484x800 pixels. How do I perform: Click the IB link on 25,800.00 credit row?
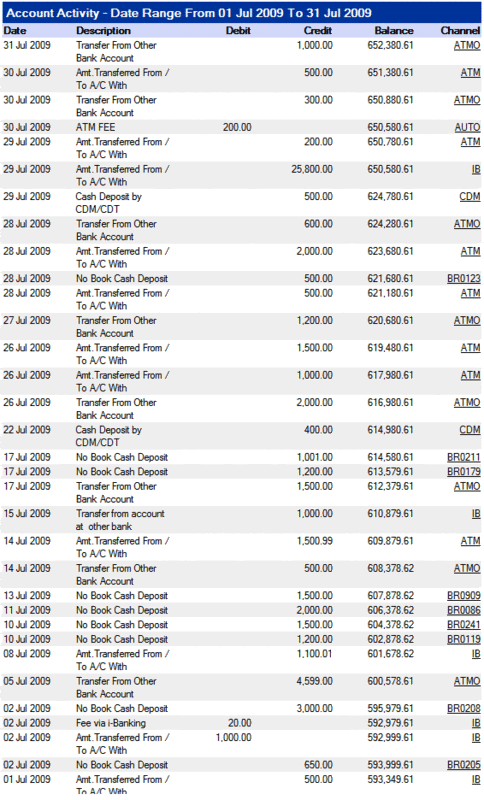(x=476, y=169)
